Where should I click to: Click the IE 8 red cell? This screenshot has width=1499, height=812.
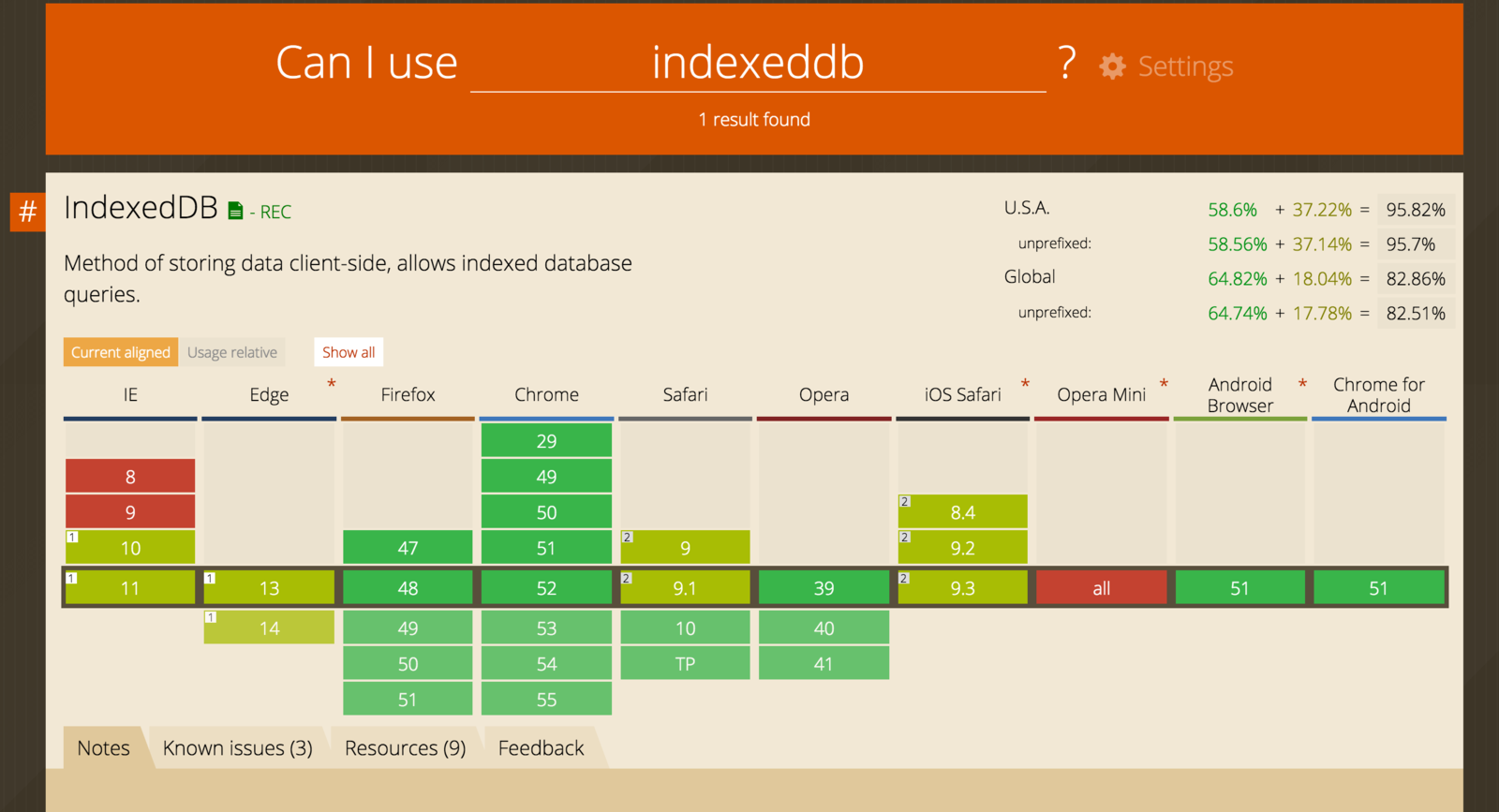coord(130,477)
